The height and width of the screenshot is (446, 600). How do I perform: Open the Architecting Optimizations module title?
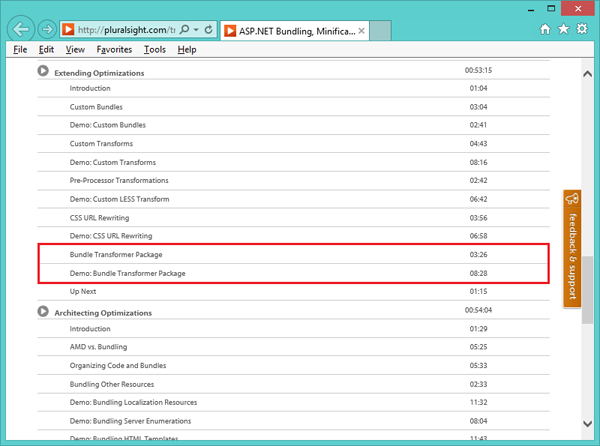[x=103, y=313]
